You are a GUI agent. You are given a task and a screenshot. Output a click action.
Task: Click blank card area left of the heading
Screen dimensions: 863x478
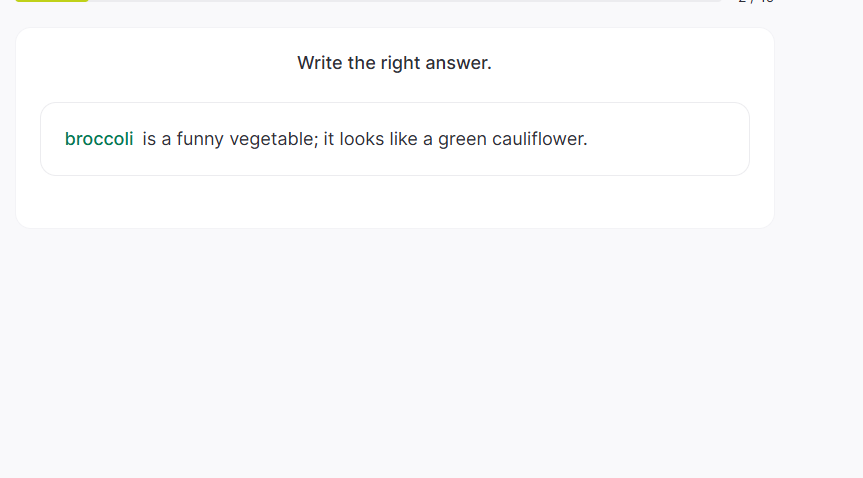pos(150,63)
